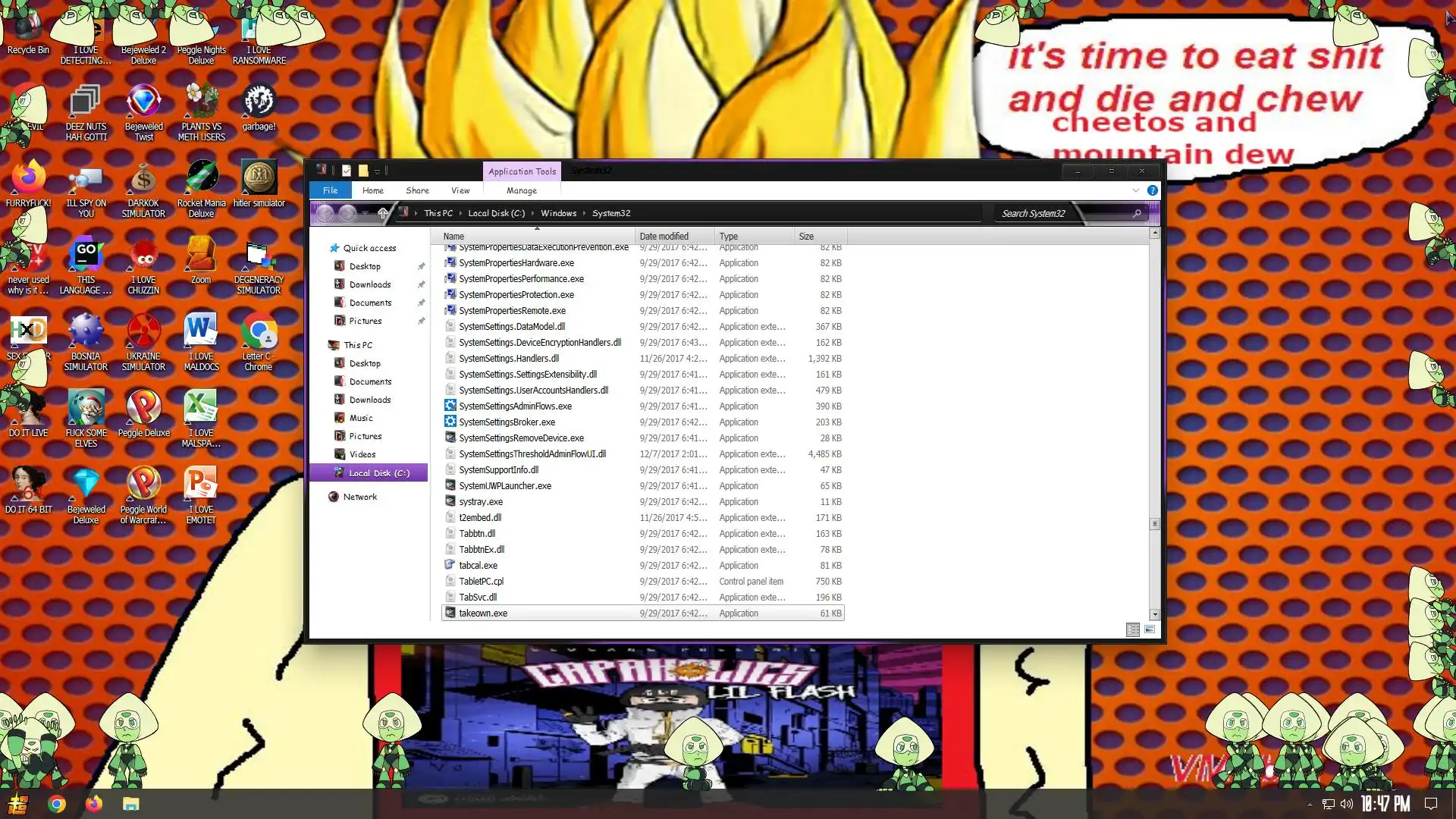Click the Properties icon in quick access toolbar
The width and height of the screenshot is (1456, 819).
[347, 171]
